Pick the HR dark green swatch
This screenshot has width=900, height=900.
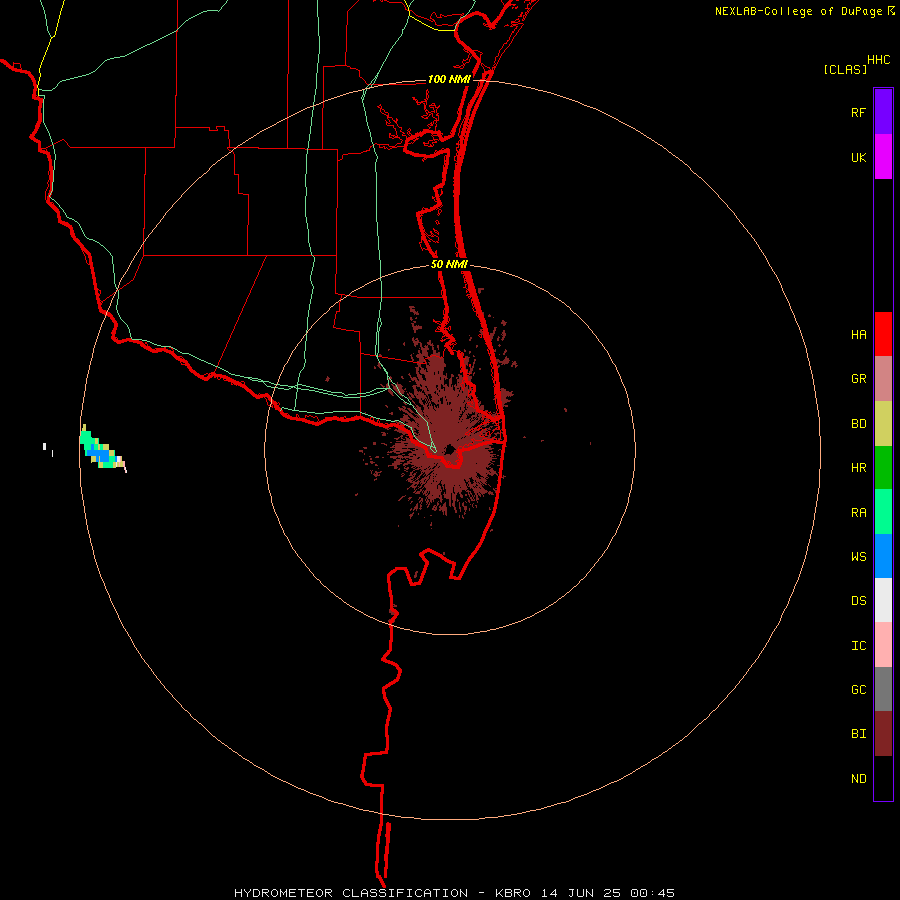(x=883, y=468)
